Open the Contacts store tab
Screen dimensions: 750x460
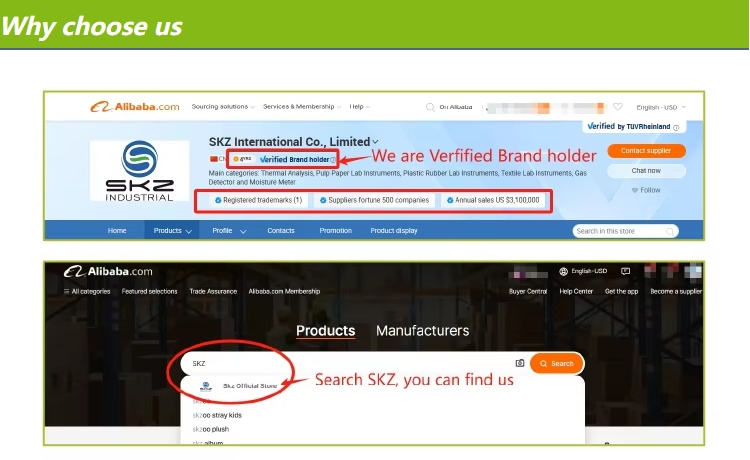pos(281,230)
